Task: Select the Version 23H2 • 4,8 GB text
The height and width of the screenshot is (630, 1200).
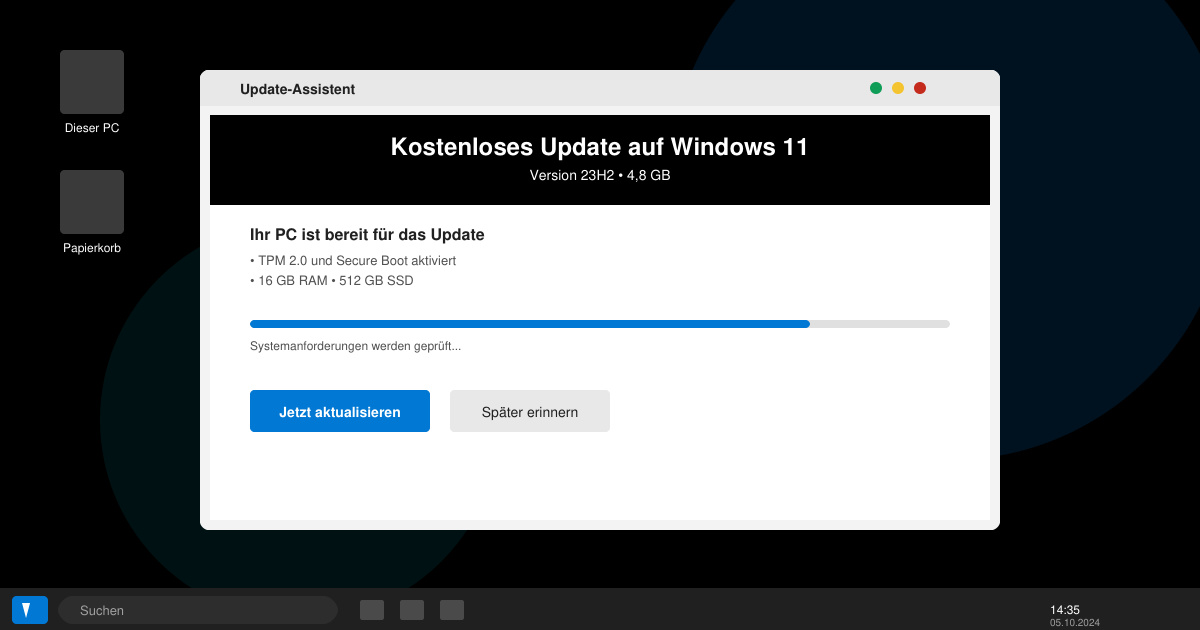Action: coord(600,175)
